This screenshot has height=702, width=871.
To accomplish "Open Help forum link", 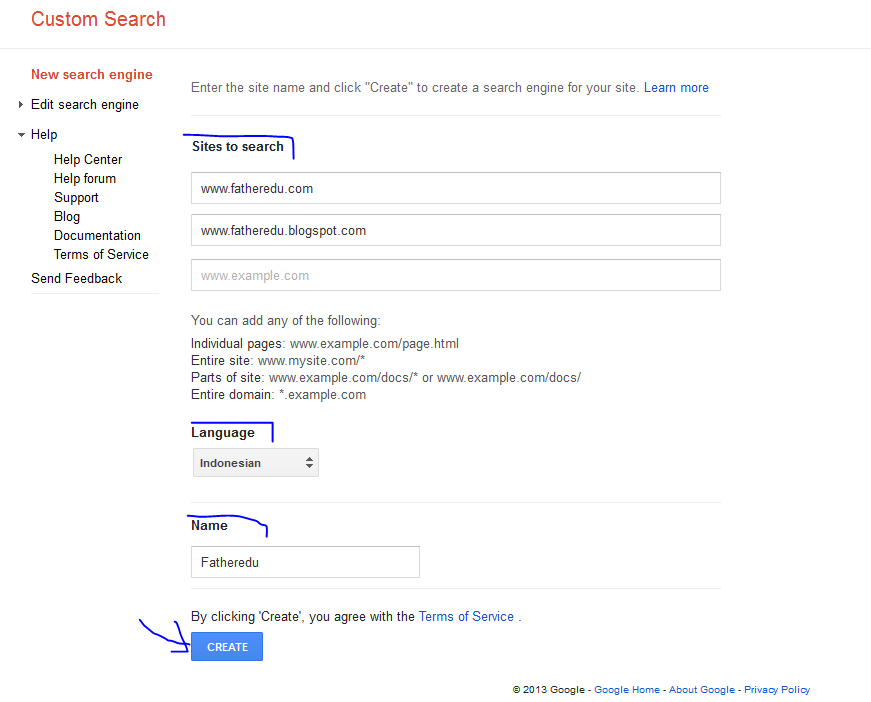I will (85, 178).
